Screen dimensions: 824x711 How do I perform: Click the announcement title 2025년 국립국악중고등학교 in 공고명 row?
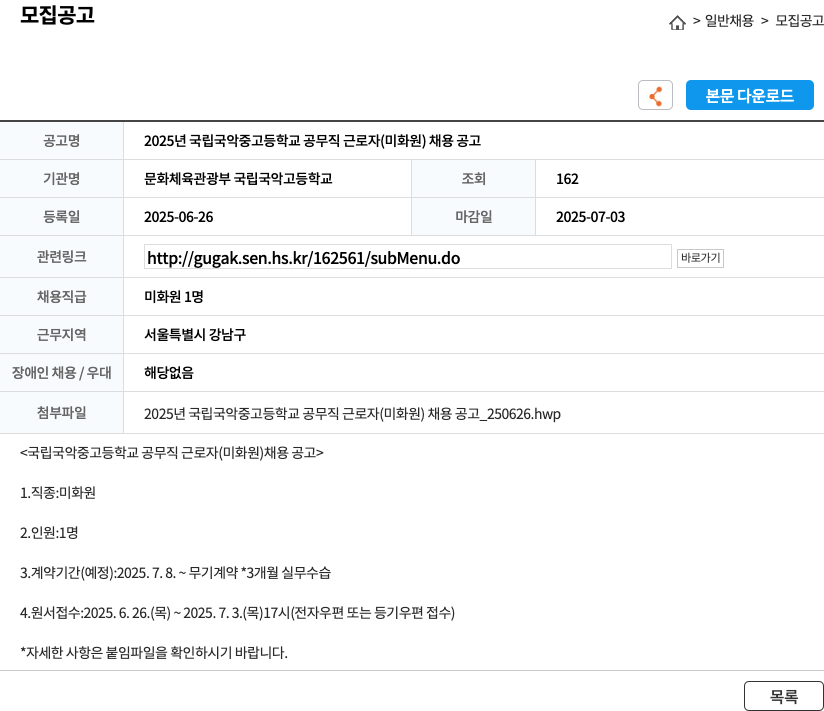point(312,141)
